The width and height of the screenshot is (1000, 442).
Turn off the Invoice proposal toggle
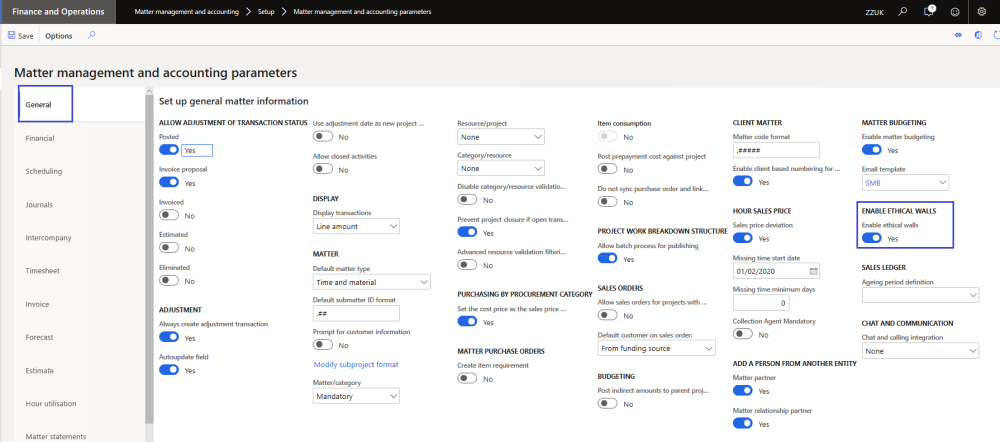169,183
